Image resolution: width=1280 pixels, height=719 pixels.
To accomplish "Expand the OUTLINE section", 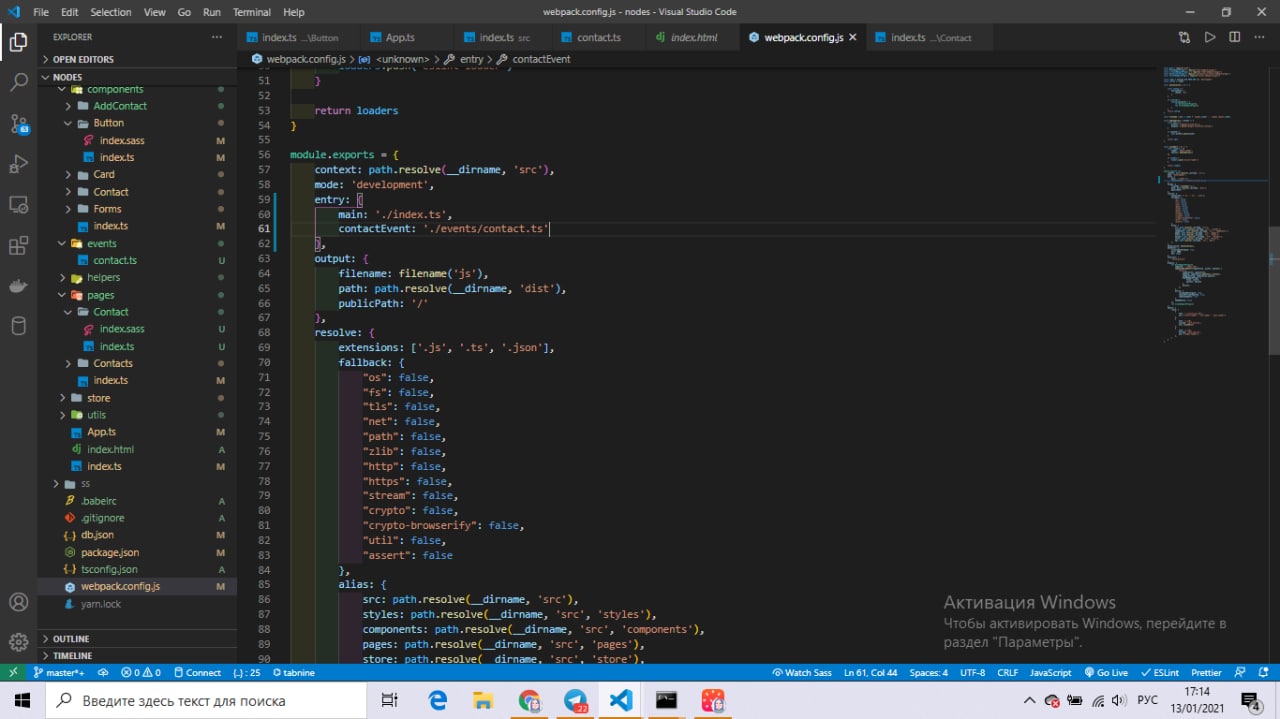I will click(x=71, y=639).
